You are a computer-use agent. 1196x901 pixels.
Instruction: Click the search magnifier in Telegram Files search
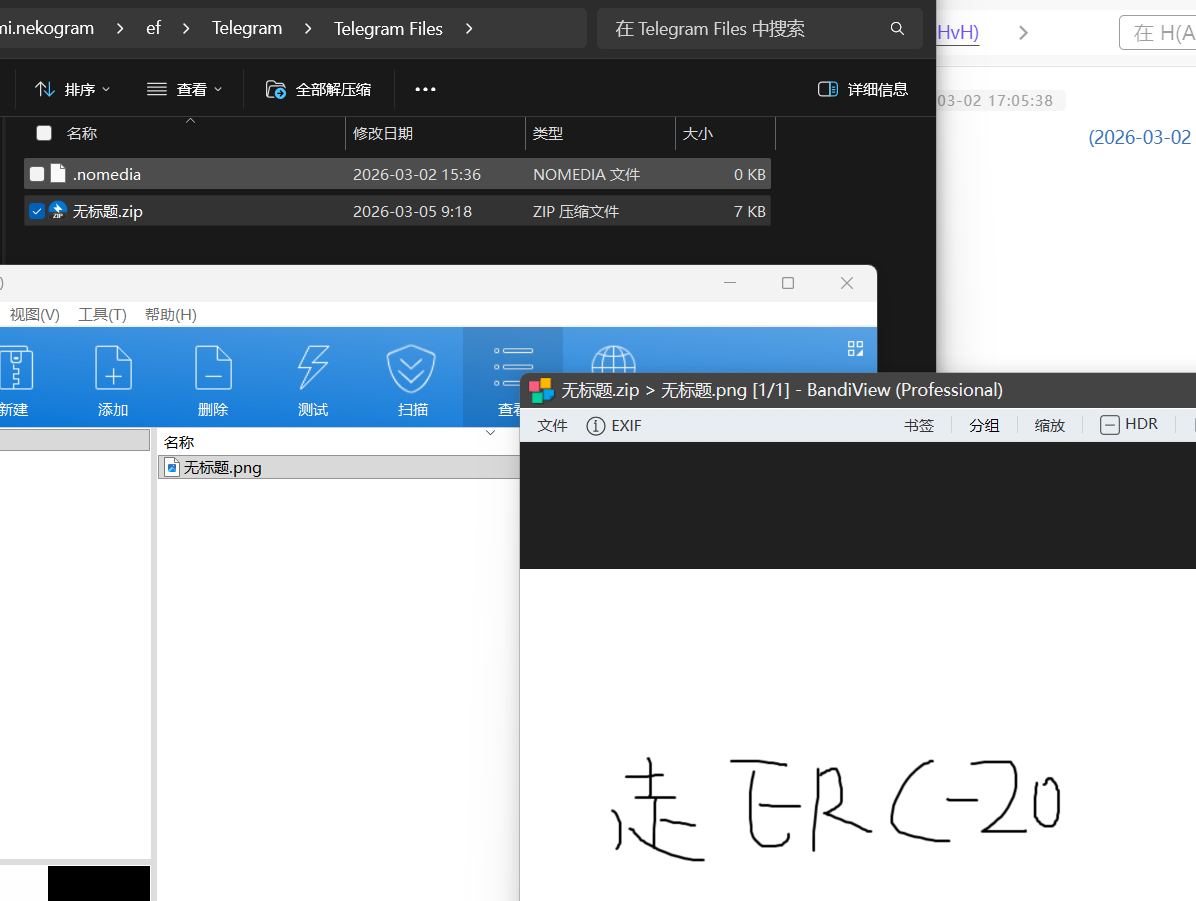tap(897, 28)
